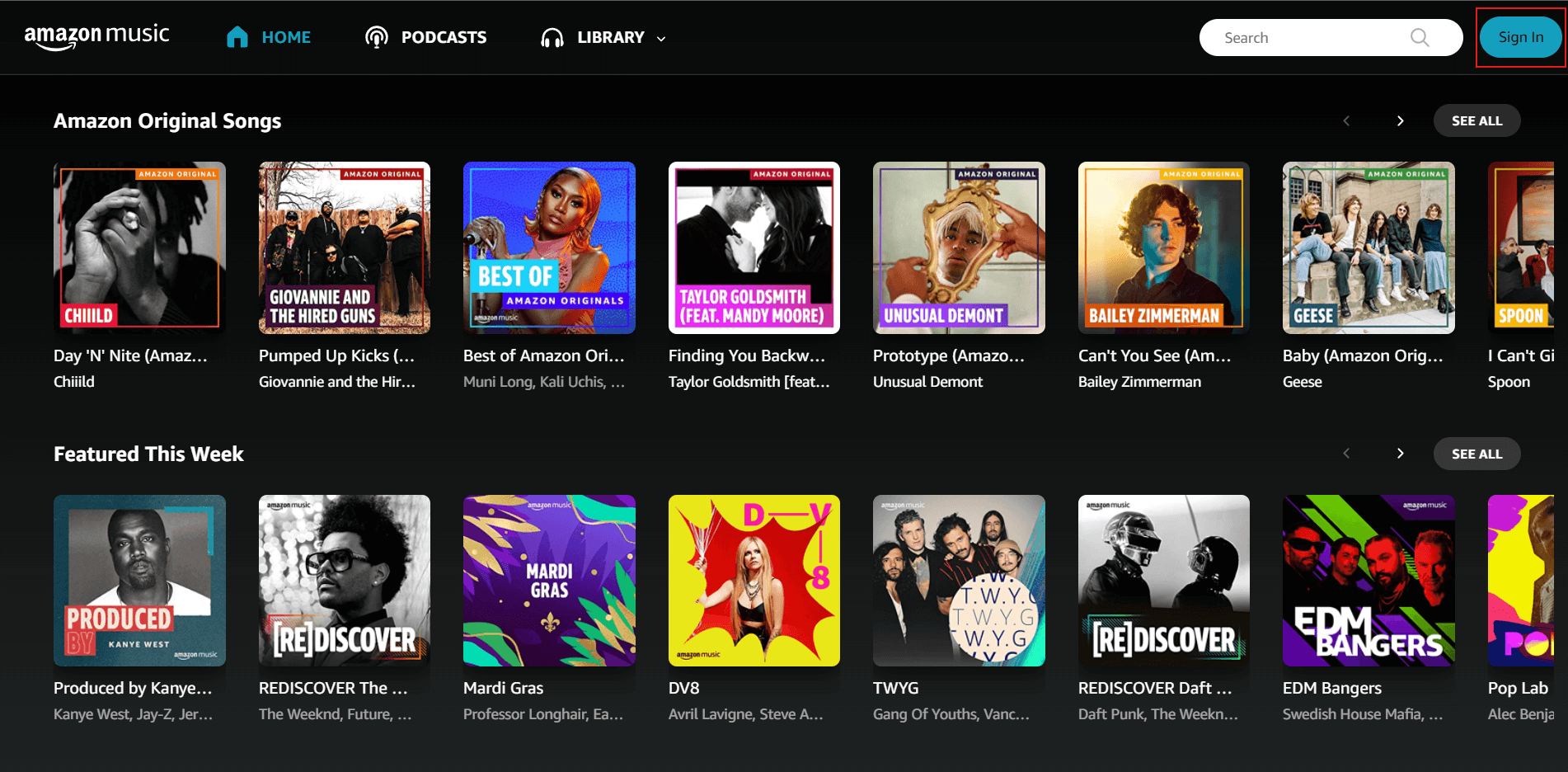Click the Bailey Zimmerman artist name

pyautogui.click(x=1139, y=382)
